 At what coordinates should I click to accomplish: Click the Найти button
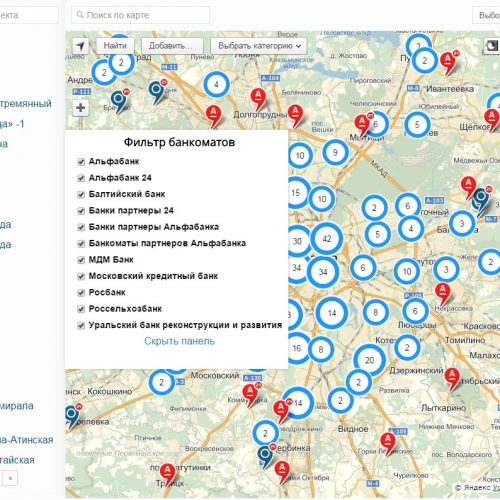tap(115, 46)
